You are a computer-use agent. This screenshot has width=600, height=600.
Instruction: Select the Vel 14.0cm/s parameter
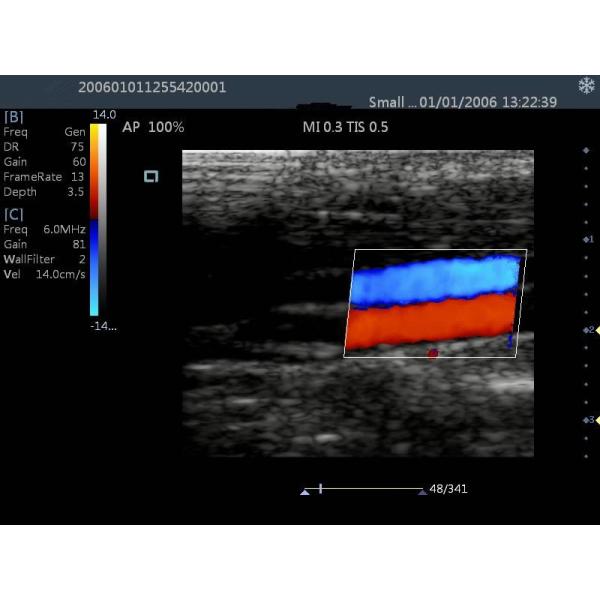click(44, 274)
